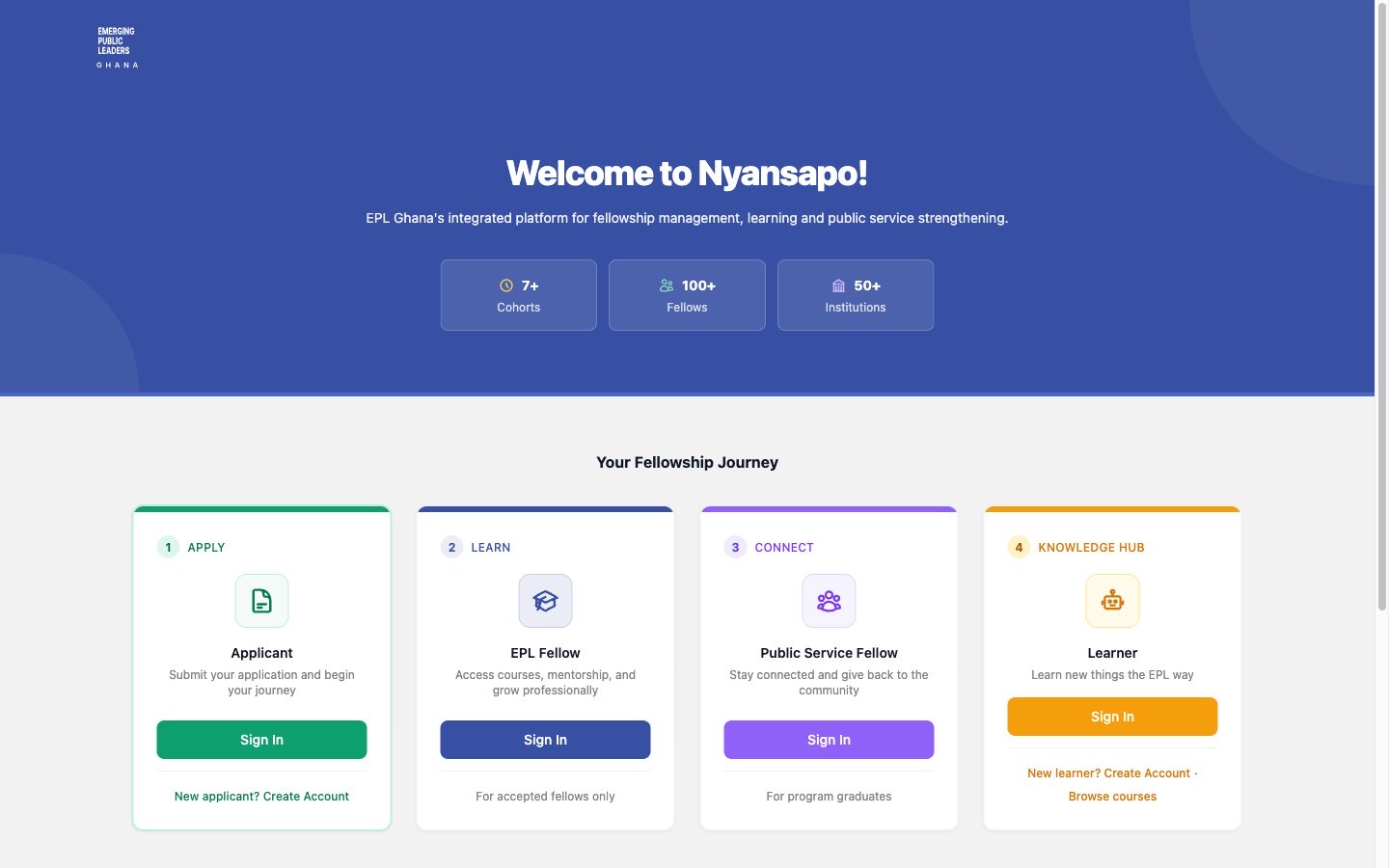Click the For program graduates note

click(x=829, y=797)
